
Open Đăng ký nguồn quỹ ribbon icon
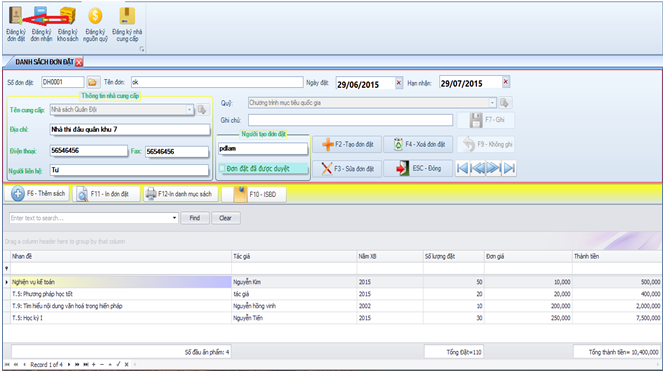coord(95,24)
